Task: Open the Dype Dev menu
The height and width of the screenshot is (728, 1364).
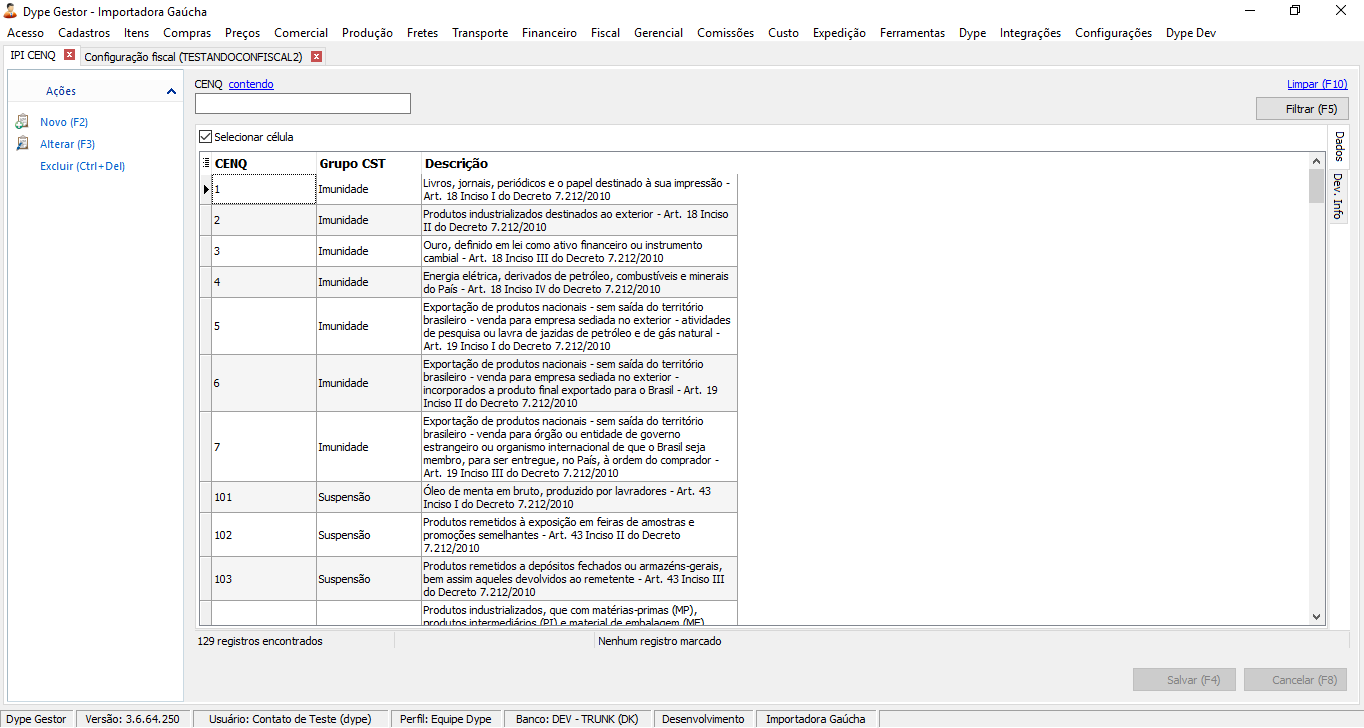Action: pos(1191,33)
